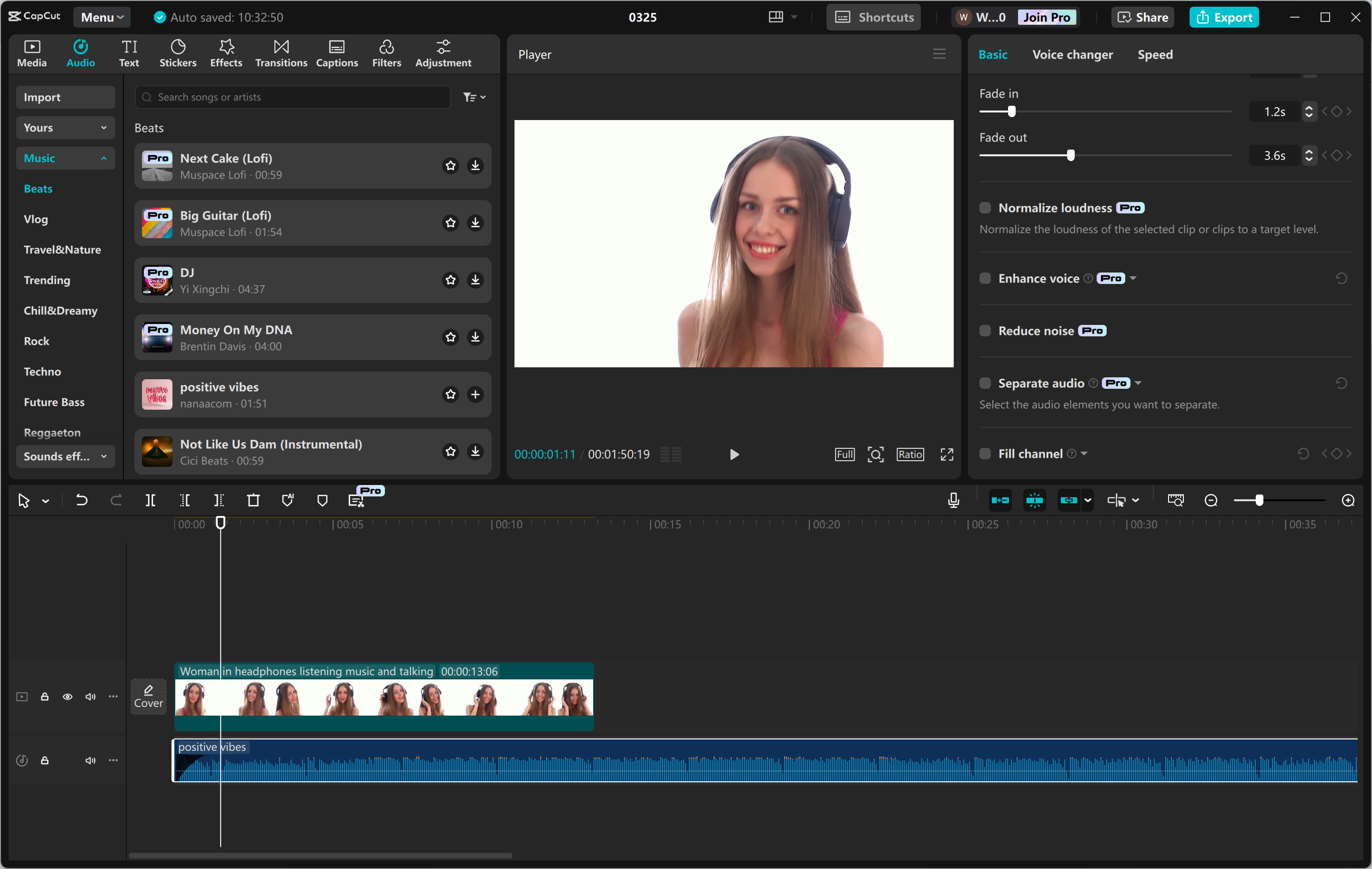Viewport: 1372px width, 869px height.
Task: Check the Normalize loudness option
Action: tap(985, 208)
